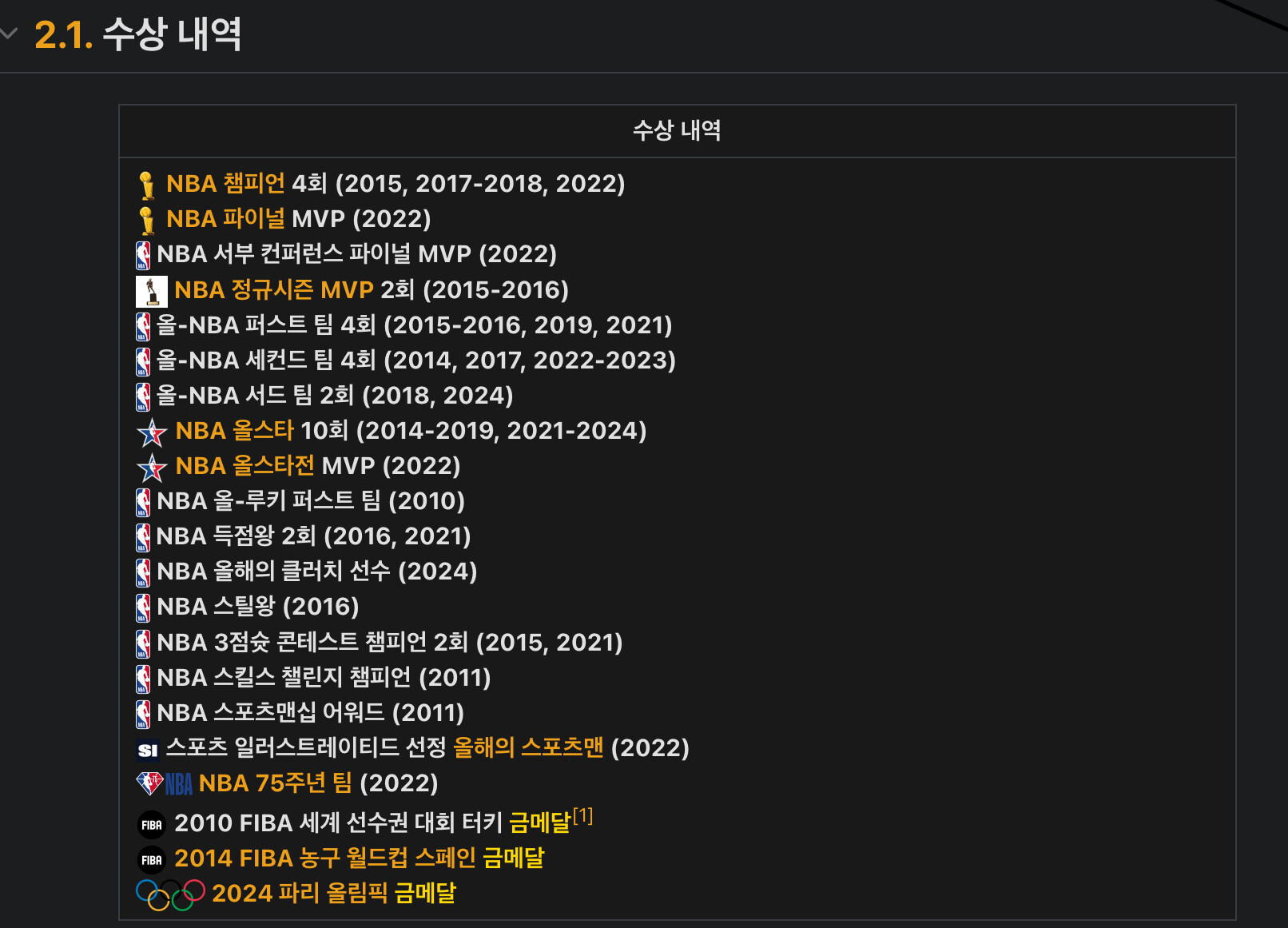
Task: Click the Olympic rings icon
Action: click(x=170, y=894)
